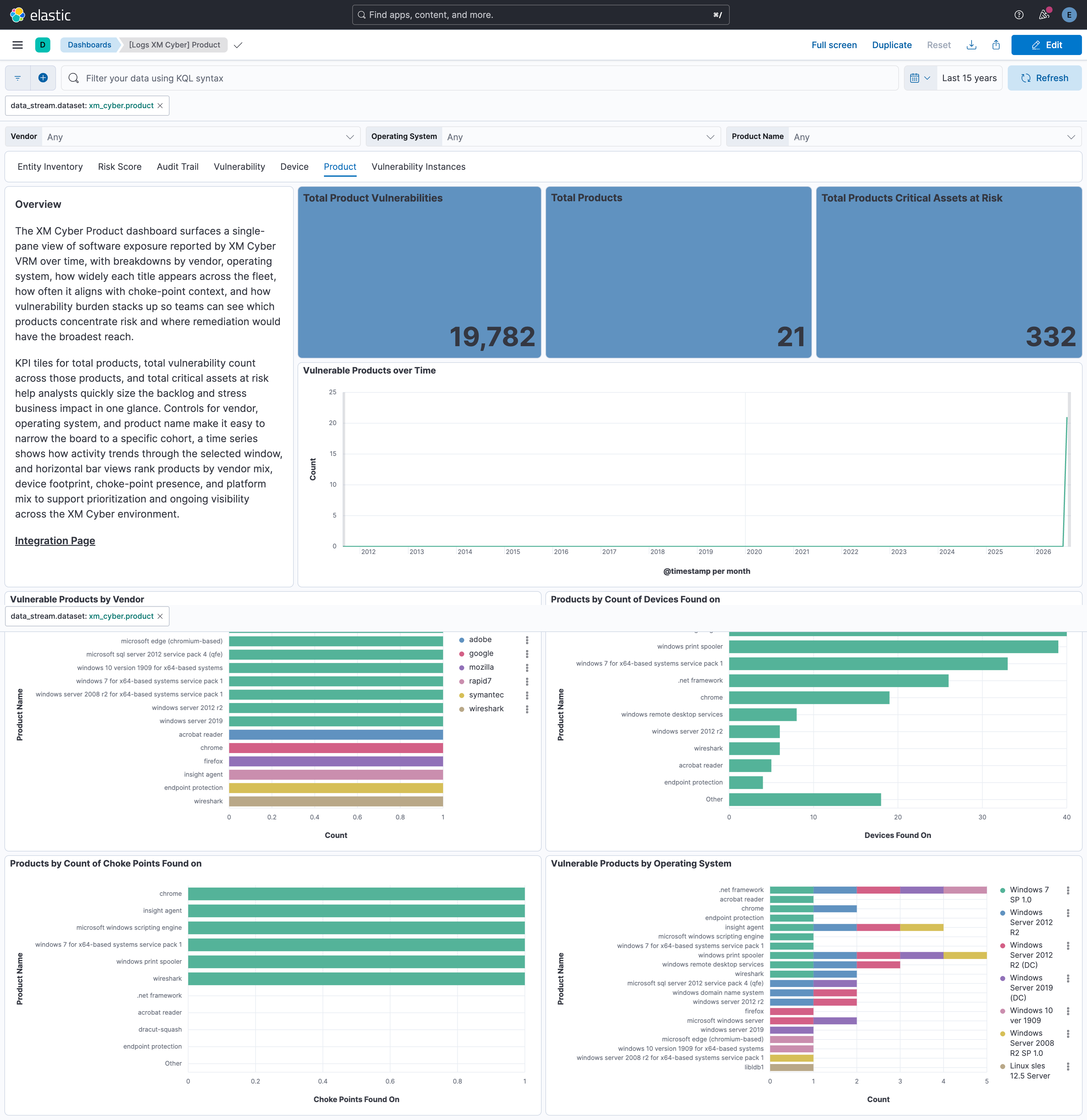Remove the top xm_cyber.product filter pill
The image size is (1087, 1120).
160,106
